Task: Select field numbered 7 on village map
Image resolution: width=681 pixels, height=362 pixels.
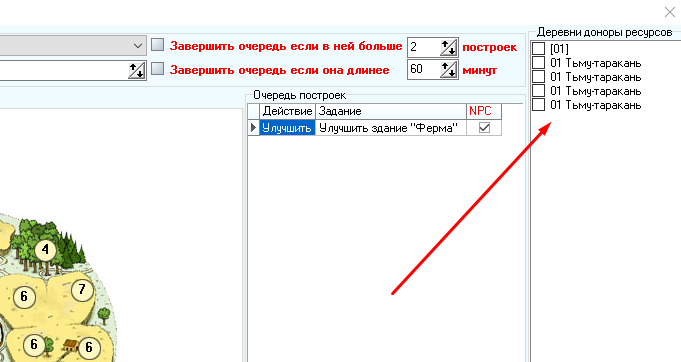Action: point(82,290)
